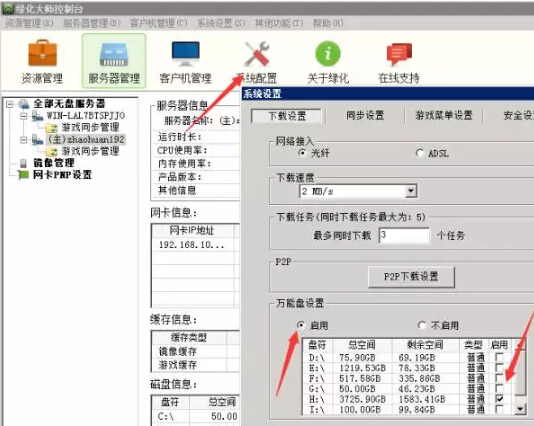Click the P2P下载设置 button
This screenshot has width=534, height=426.
(411, 277)
